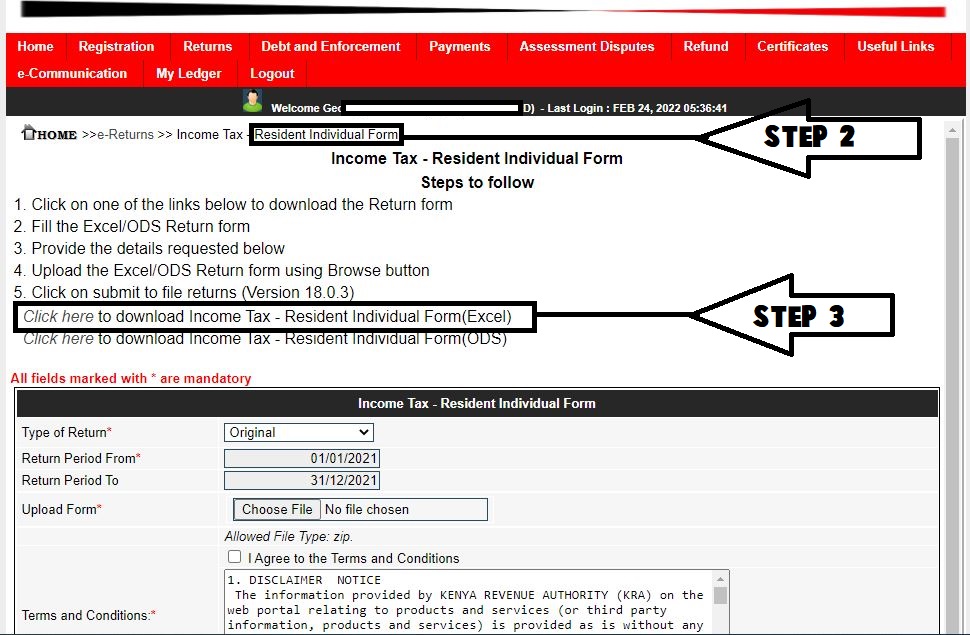This screenshot has height=635, width=970.
Task: Tick I Agree to Terms and Conditions
Action: 234,557
